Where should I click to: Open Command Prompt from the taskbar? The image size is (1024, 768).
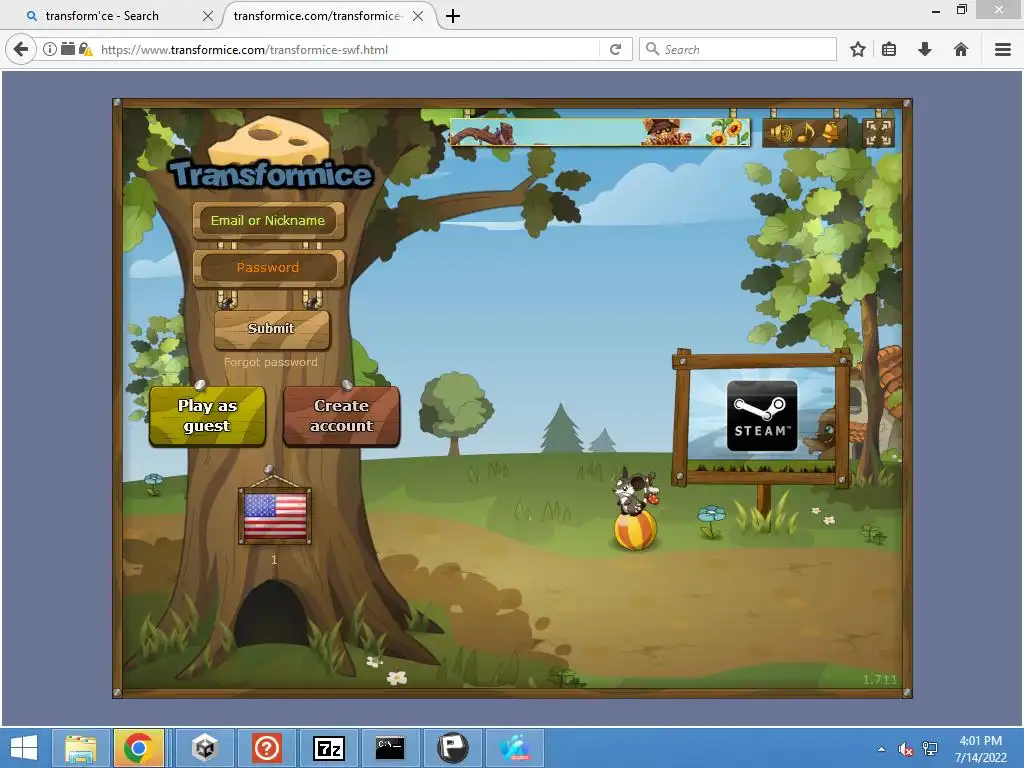(391, 748)
